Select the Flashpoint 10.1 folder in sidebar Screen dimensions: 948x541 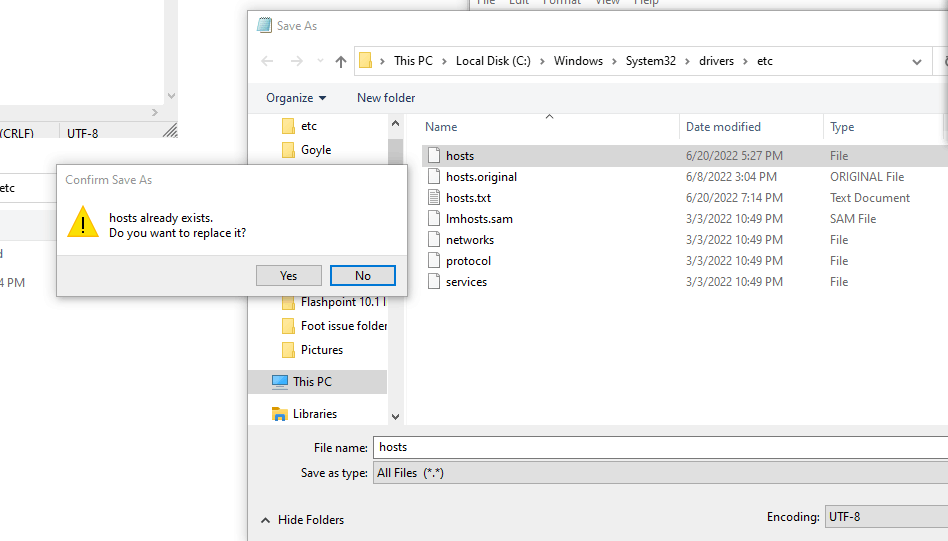(343, 302)
